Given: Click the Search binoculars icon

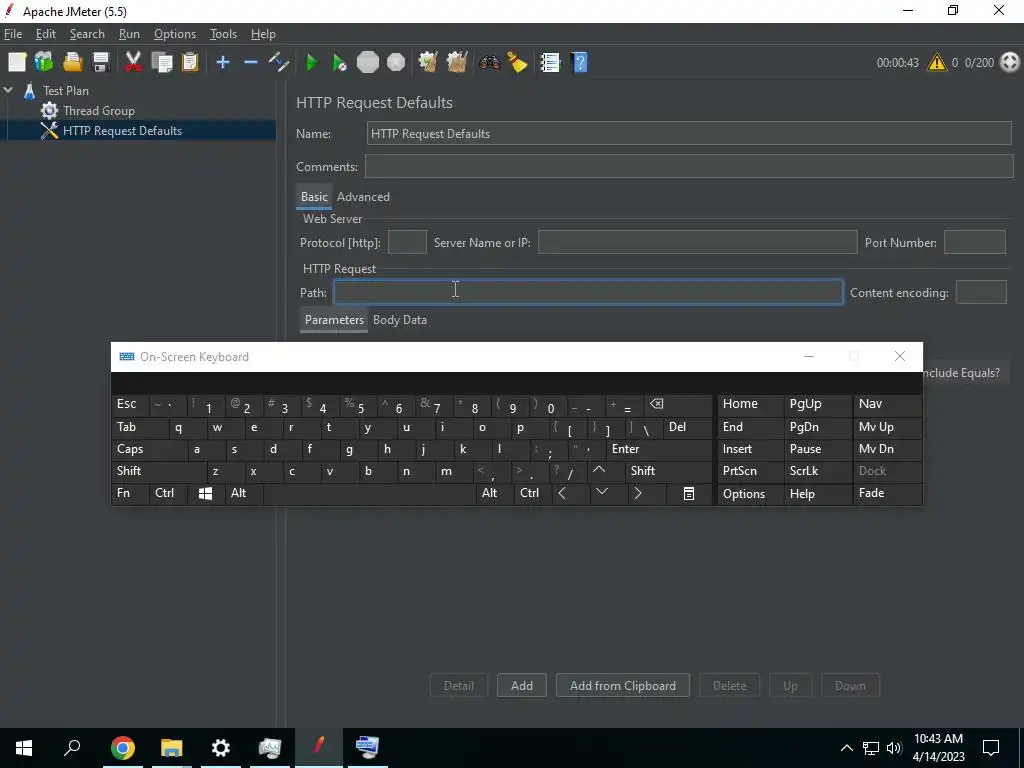Looking at the screenshot, I should (x=489, y=63).
